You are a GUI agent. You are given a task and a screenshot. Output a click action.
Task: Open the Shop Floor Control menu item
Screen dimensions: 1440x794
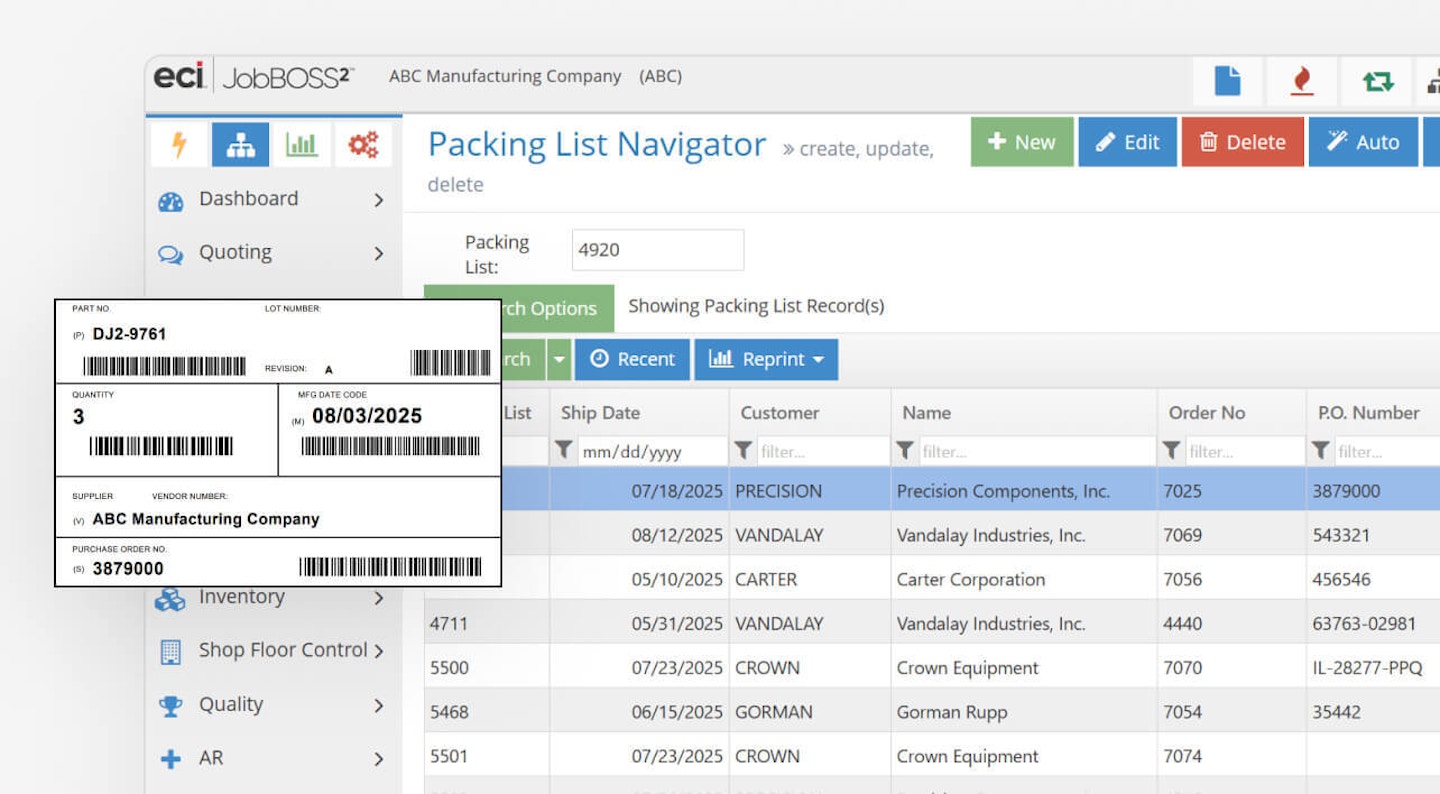coord(272,651)
